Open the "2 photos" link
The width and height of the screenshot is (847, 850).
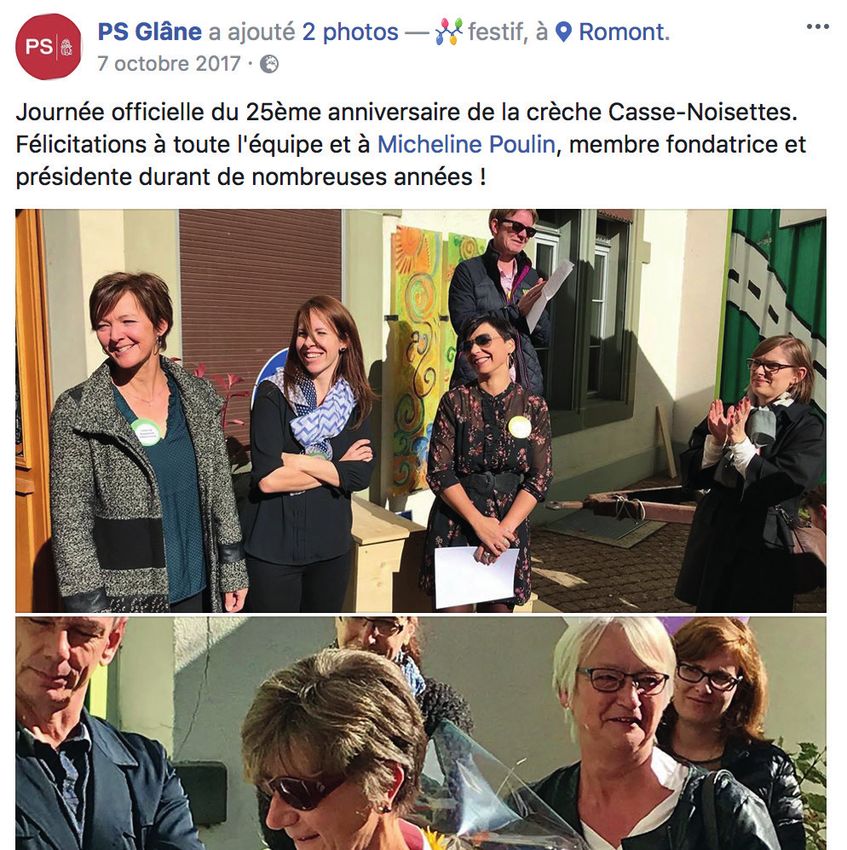(x=350, y=32)
